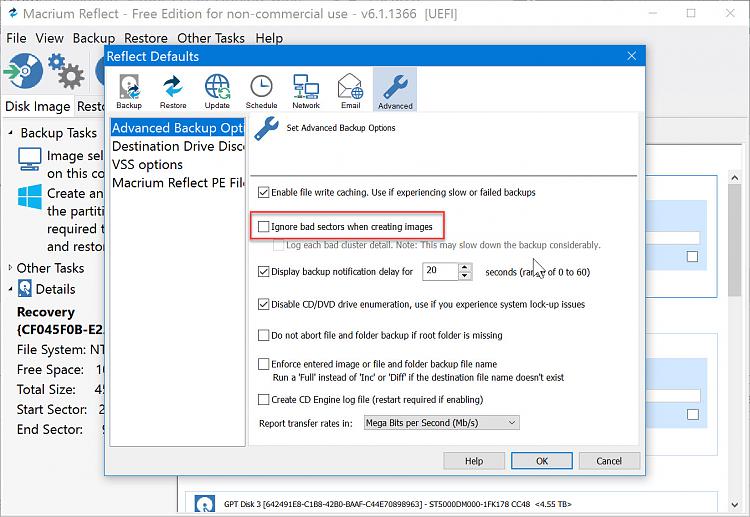
Task: Open the Schedule settings clock icon
Action: tap(261, 91)
